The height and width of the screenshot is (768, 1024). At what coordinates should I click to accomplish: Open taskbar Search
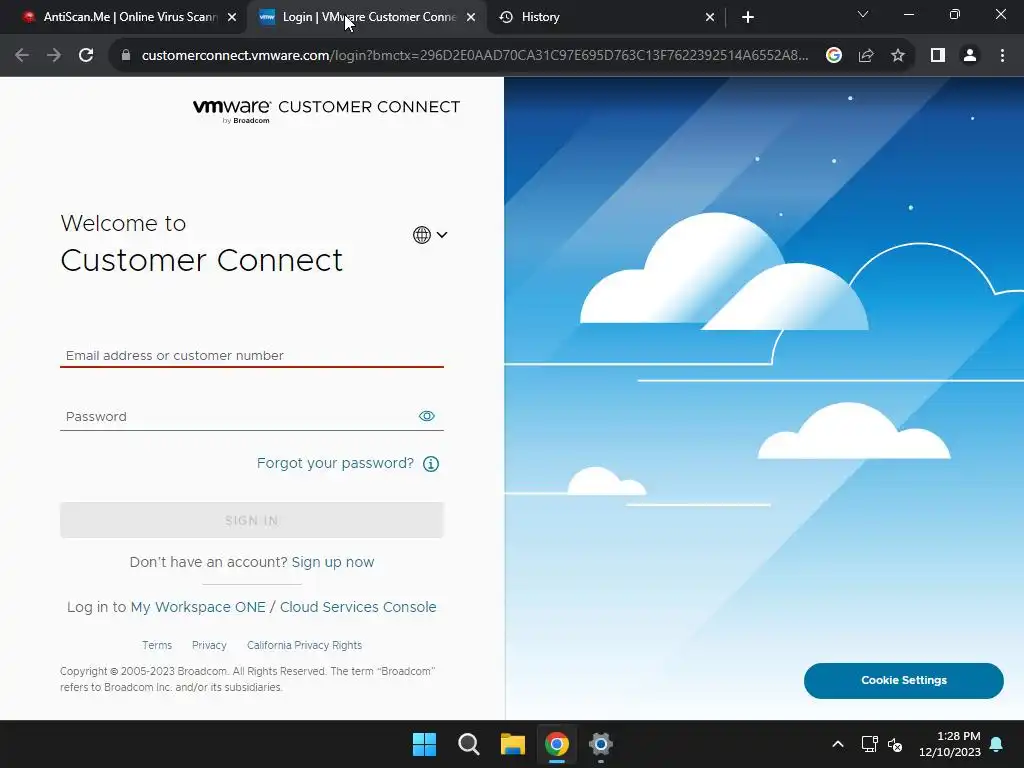coord(469,744)
